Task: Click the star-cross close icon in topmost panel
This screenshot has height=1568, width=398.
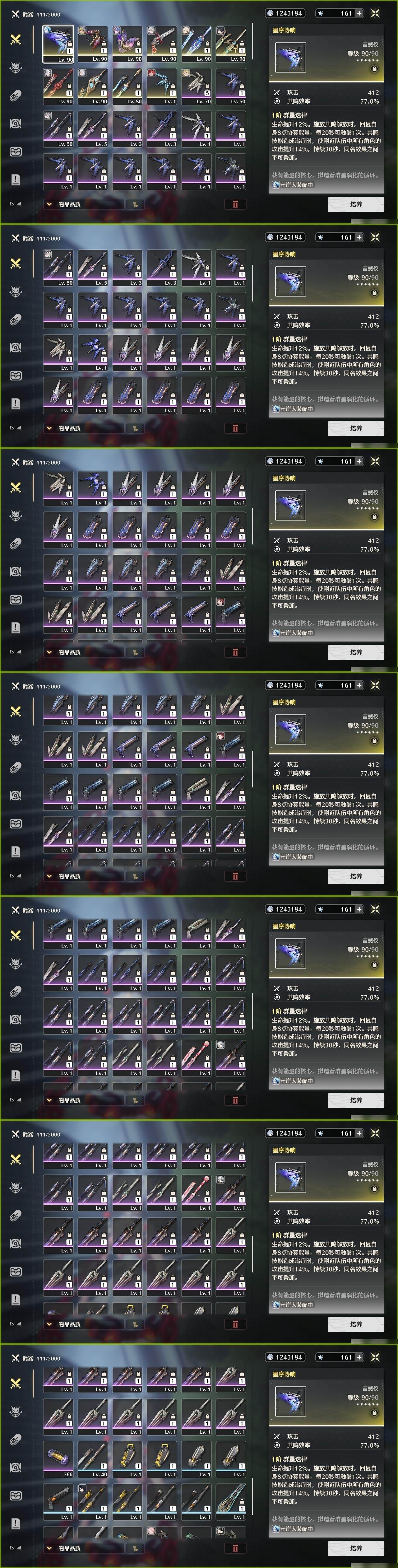Action: point(375,13)
